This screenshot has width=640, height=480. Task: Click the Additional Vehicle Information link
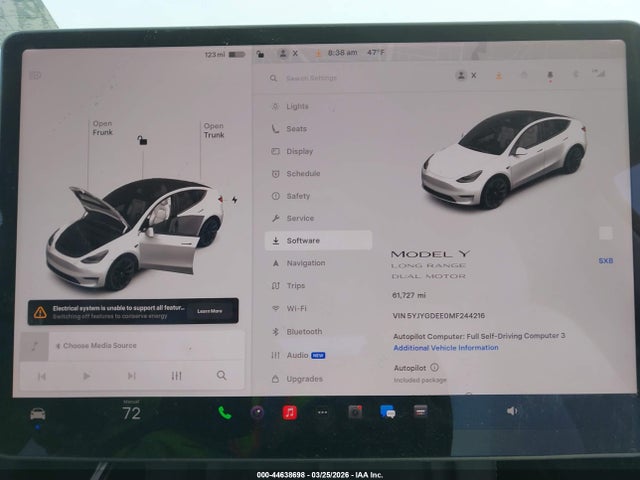[446, 348]
